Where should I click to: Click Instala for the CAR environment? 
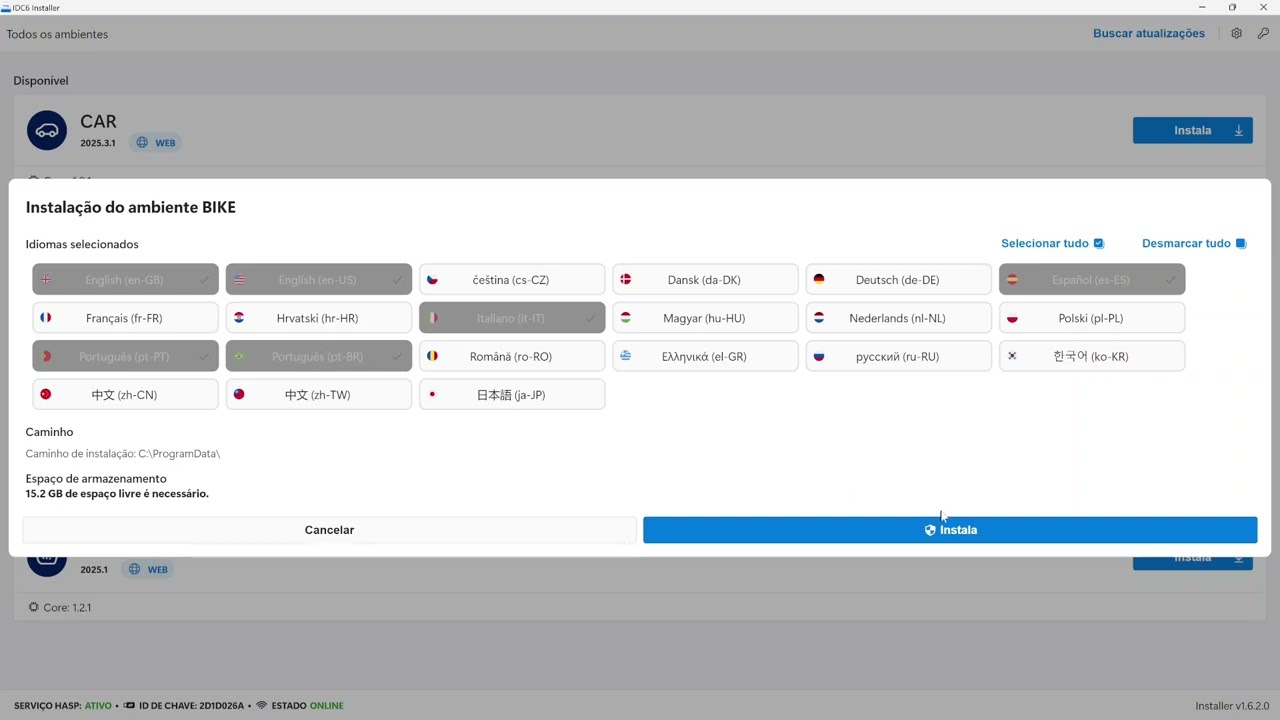coord(1193,130)
